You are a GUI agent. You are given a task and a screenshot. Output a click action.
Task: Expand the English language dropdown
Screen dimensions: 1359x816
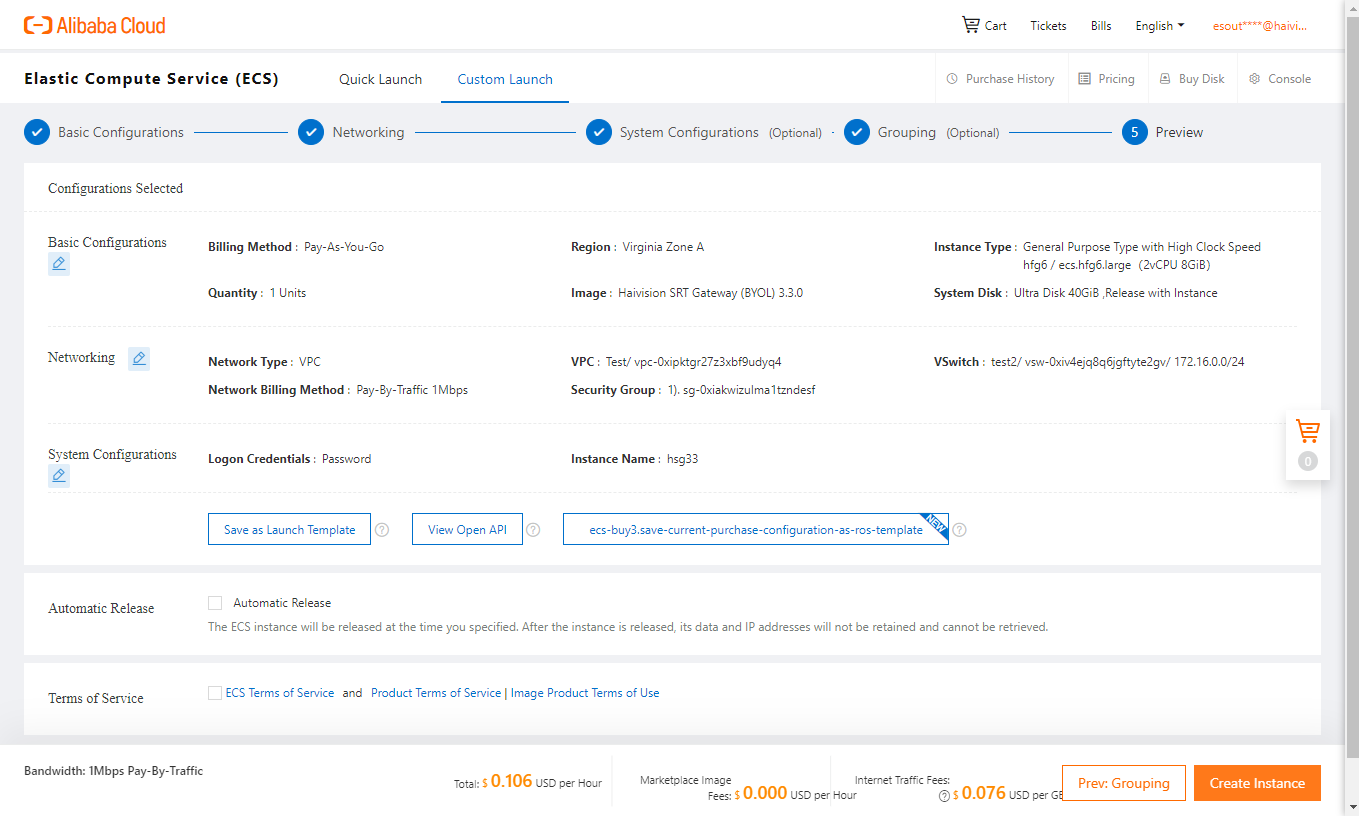coord(1159,26)
